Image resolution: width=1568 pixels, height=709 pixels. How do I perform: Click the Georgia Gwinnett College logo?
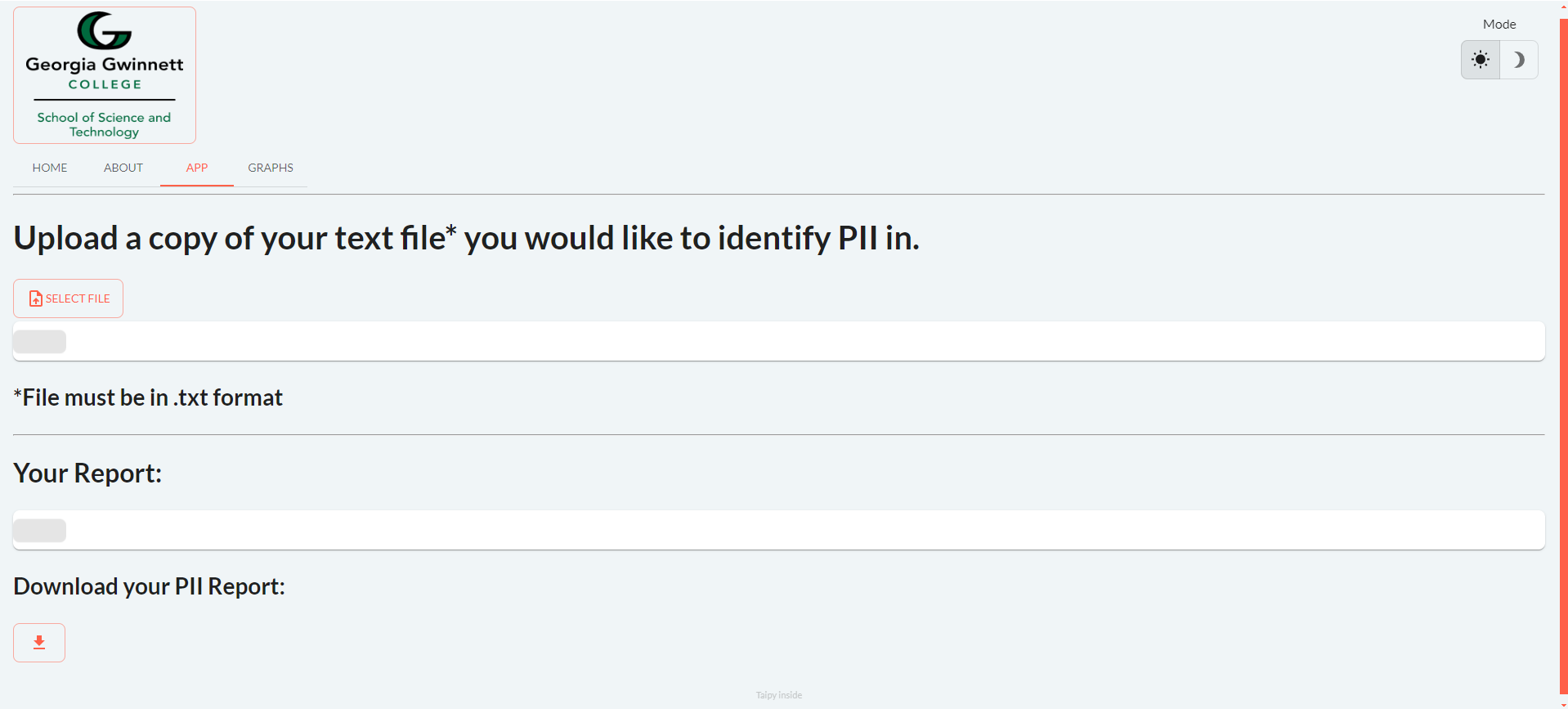tap(105, 75)
